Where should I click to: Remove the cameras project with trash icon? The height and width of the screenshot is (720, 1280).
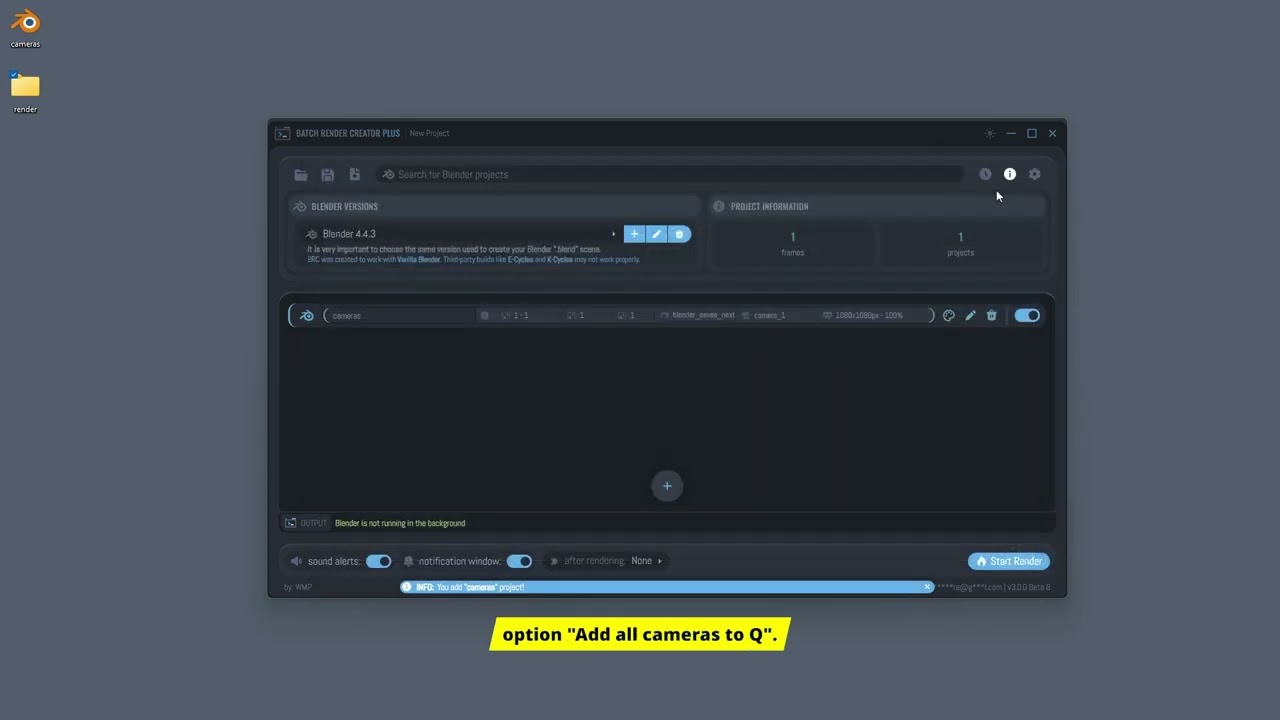(x=992, y=315)
